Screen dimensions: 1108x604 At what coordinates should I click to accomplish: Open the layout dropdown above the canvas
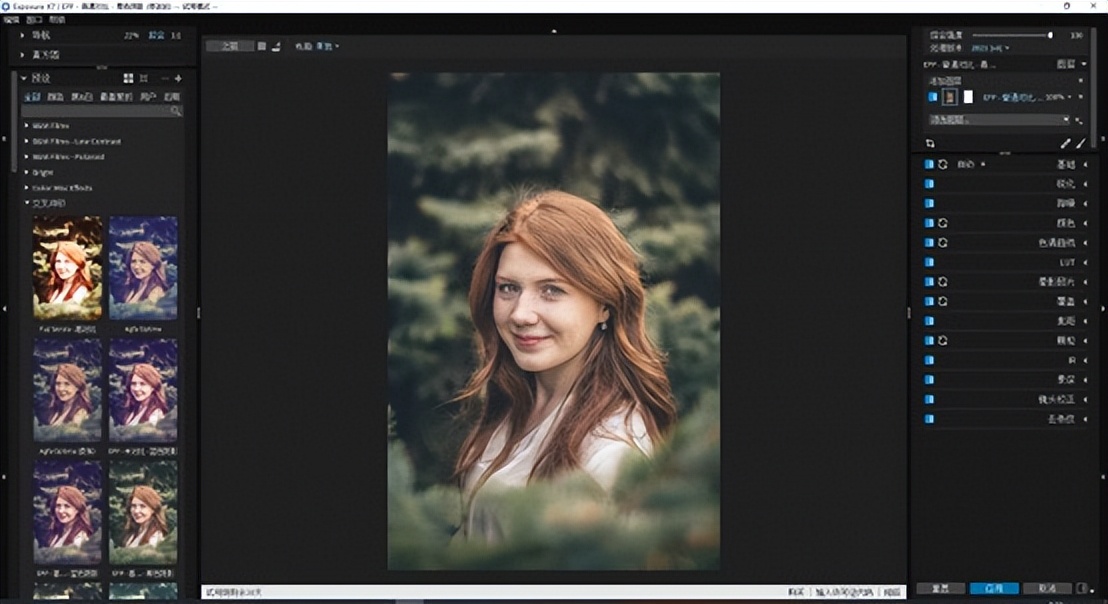(x=328, y=46)
